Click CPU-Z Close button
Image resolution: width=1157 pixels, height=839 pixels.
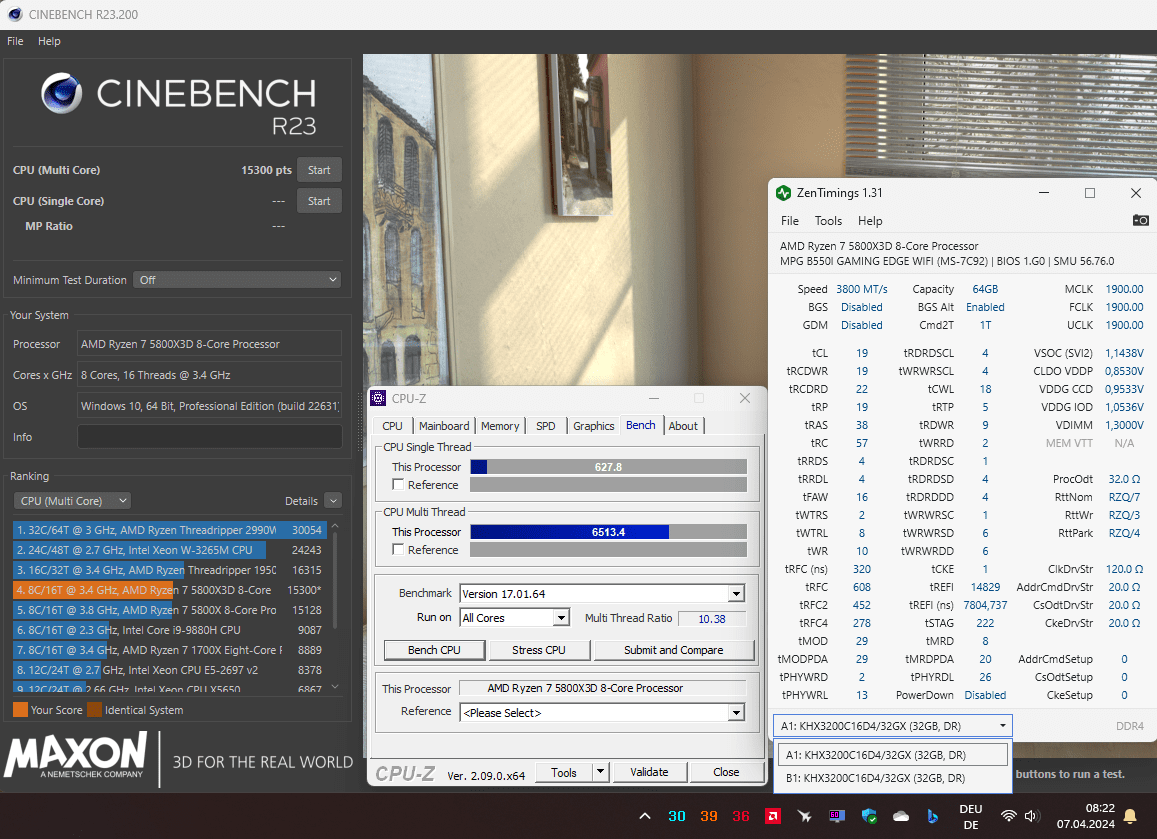tap(726, 772)
